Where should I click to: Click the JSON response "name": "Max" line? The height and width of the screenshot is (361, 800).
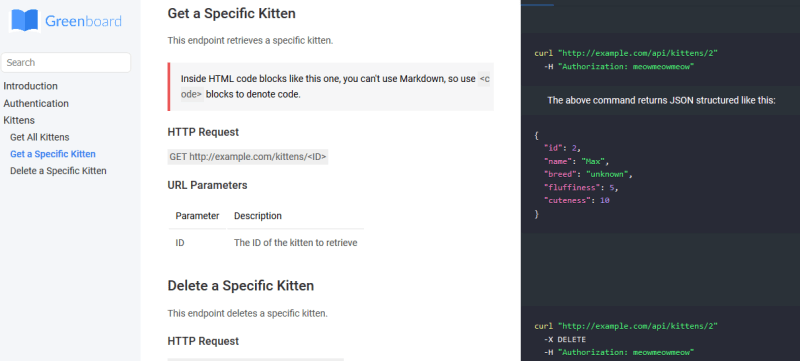point(577,161)
